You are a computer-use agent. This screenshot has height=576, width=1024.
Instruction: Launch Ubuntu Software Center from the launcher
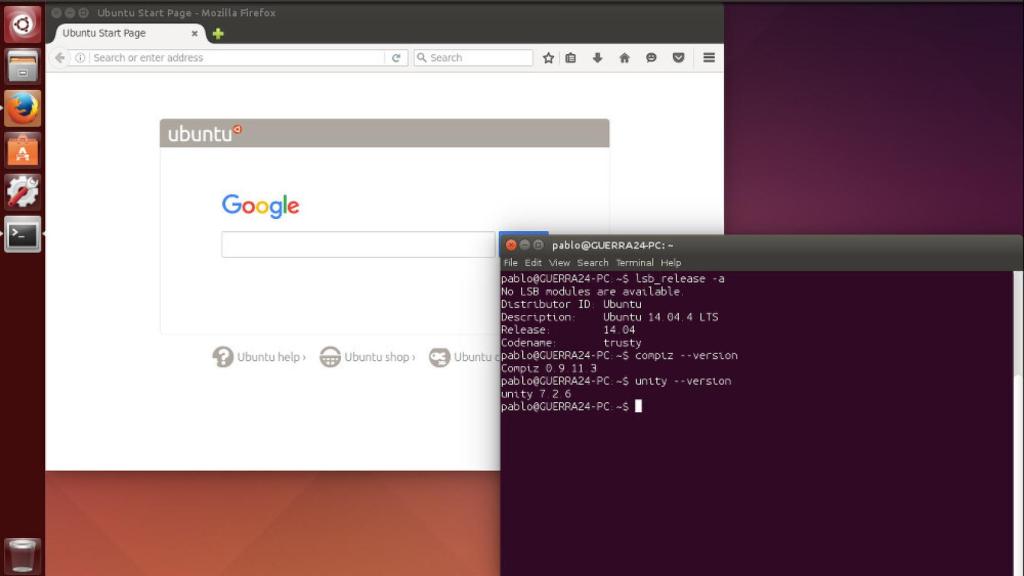pos(22,149)
